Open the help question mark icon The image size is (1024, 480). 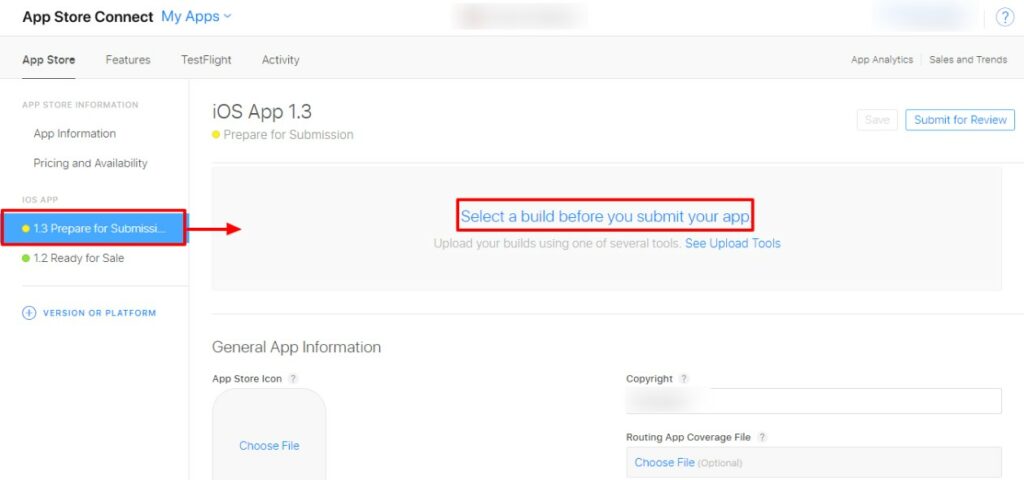(1004, 18)
